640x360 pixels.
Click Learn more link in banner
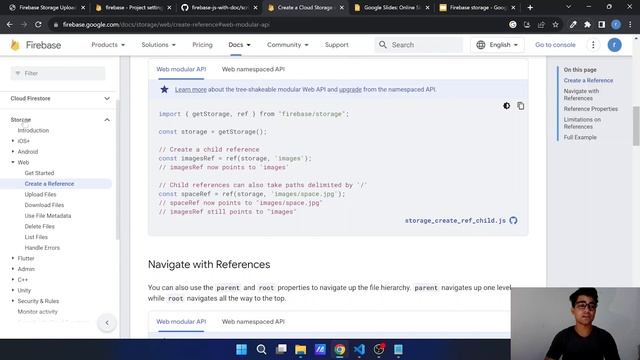(191, 89)
